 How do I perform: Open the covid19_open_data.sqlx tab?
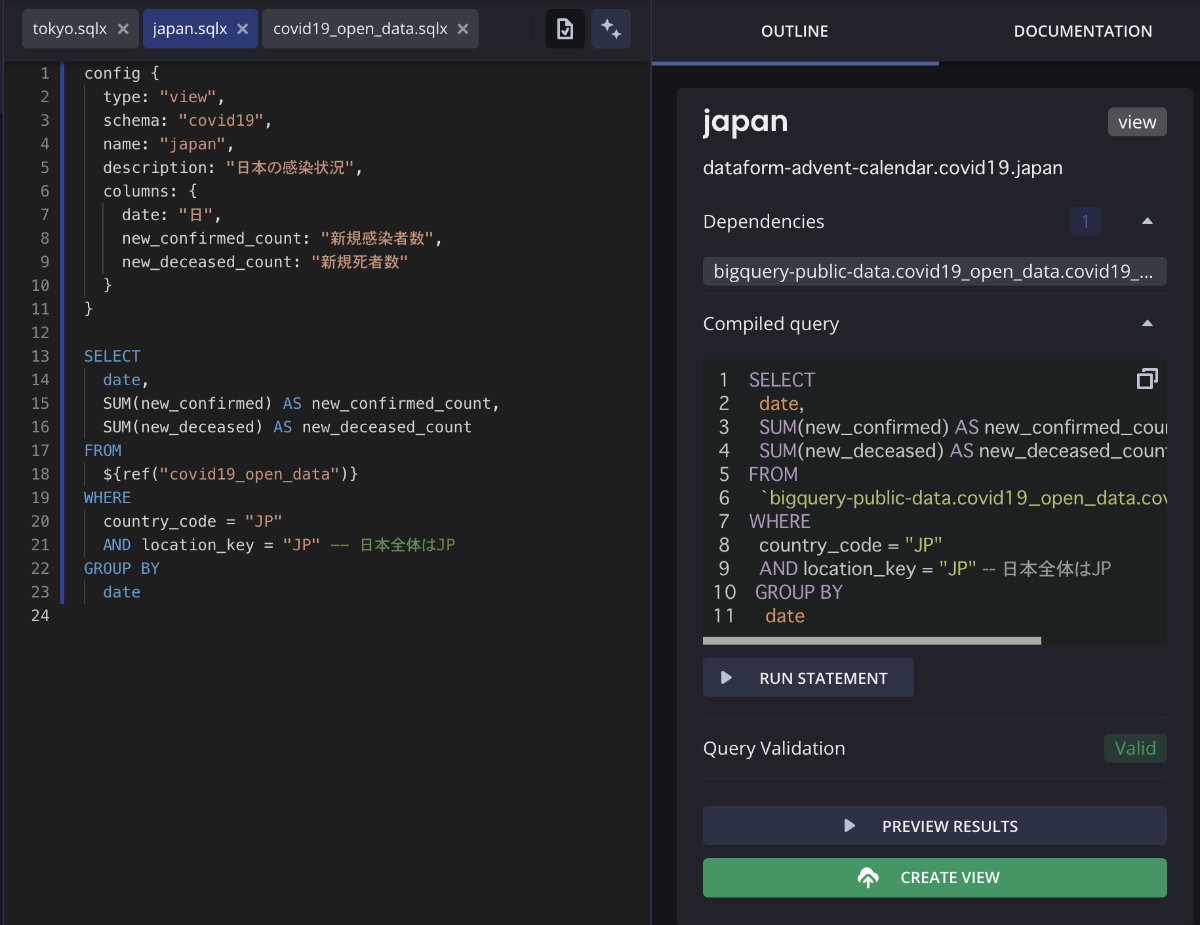(360, 29)
